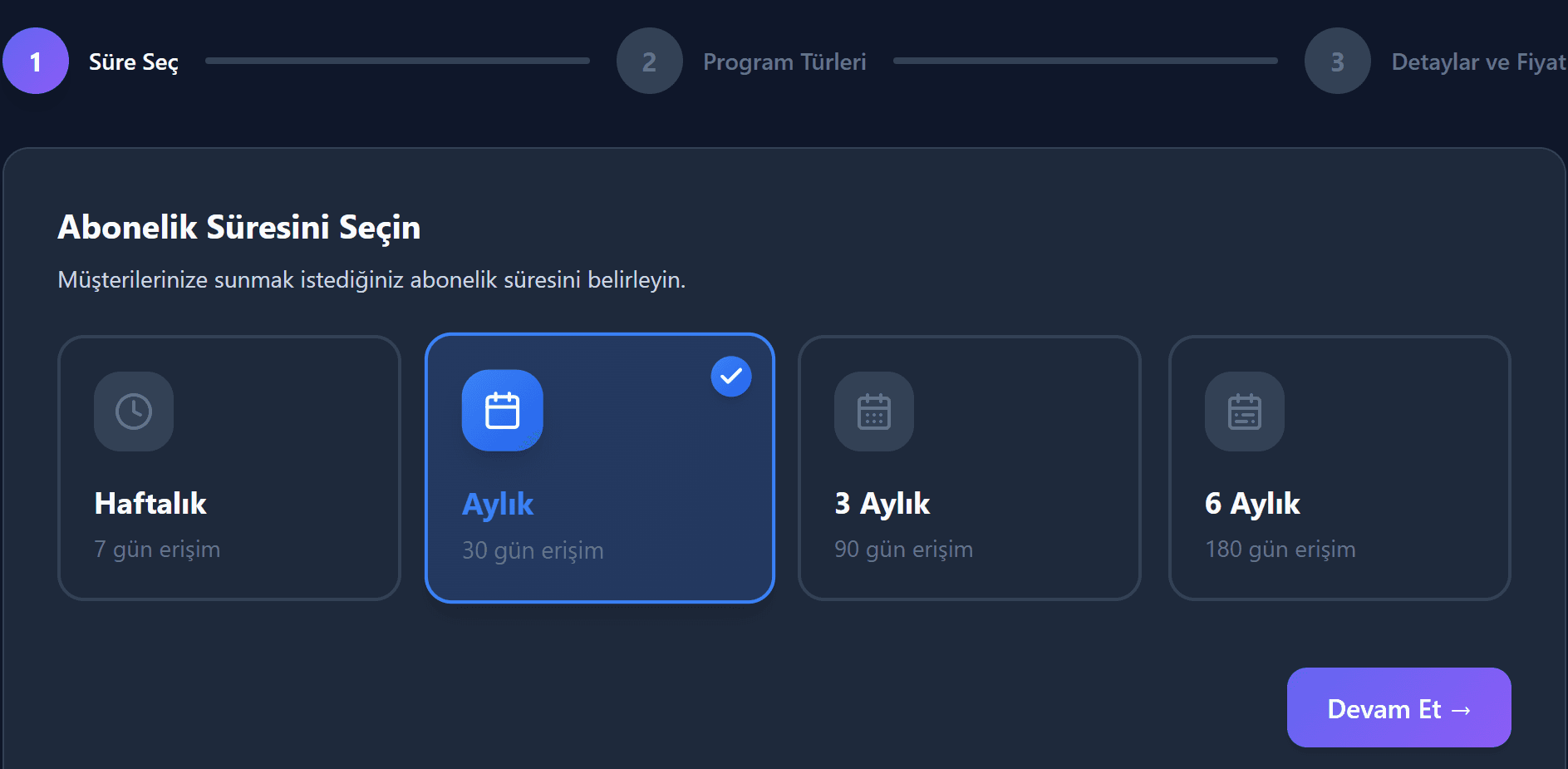Click the step 1 circle

[x=36, y=61]
